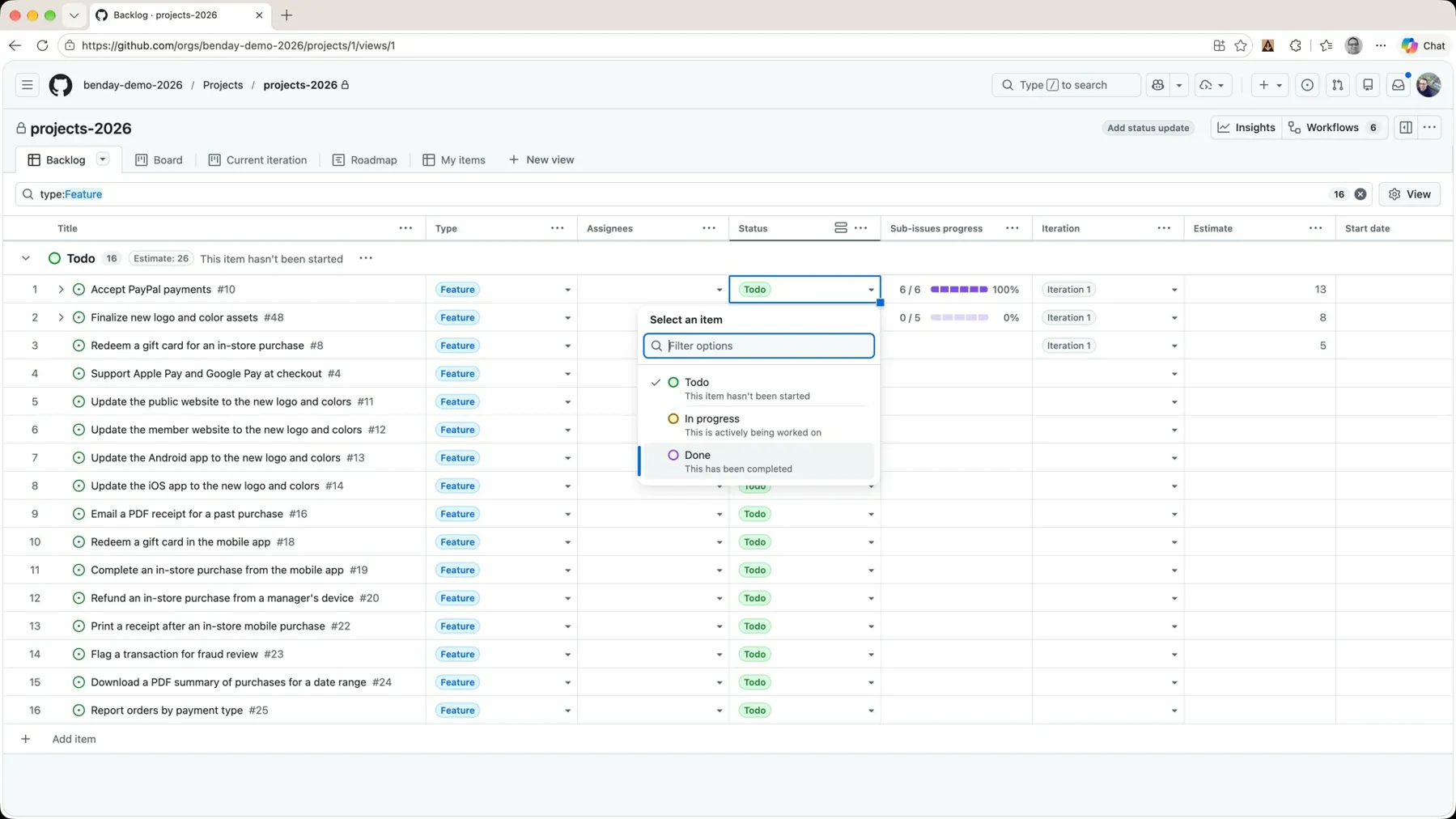Open the Workflows button
This screenshot has height=819, width=1456.
pyautogui.click(x=1334, y=128)
